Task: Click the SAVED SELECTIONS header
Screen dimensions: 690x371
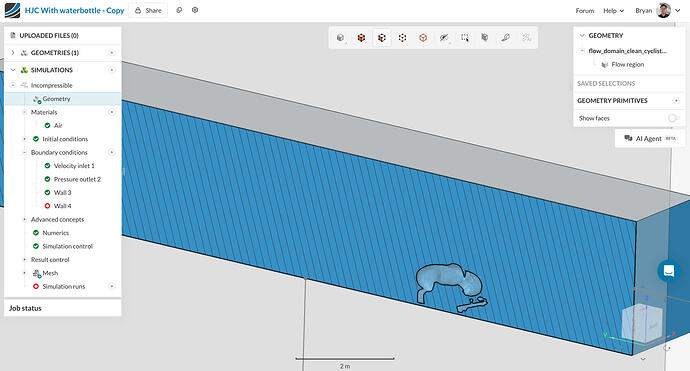Action: pos(606,84)
